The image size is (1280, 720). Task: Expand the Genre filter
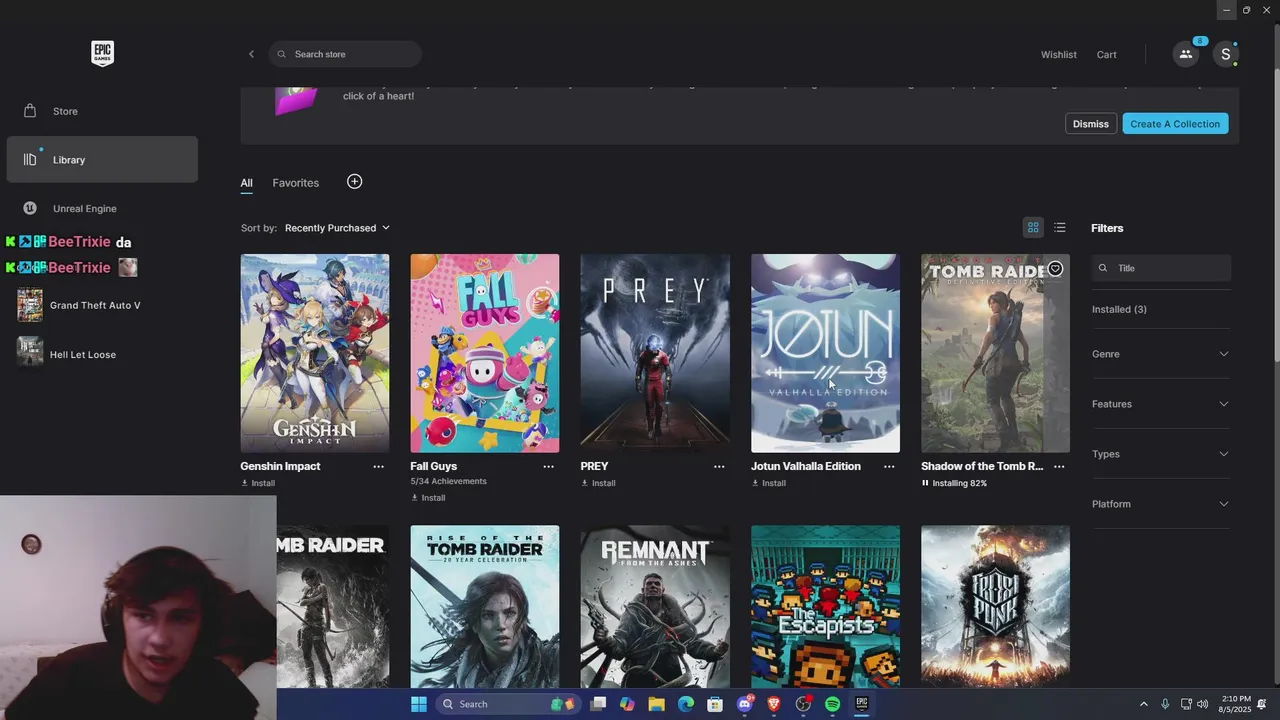[1160, 354]
